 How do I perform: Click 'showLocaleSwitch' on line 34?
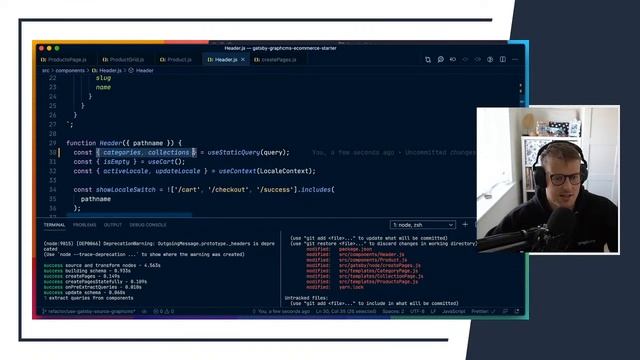pos(126,190)
